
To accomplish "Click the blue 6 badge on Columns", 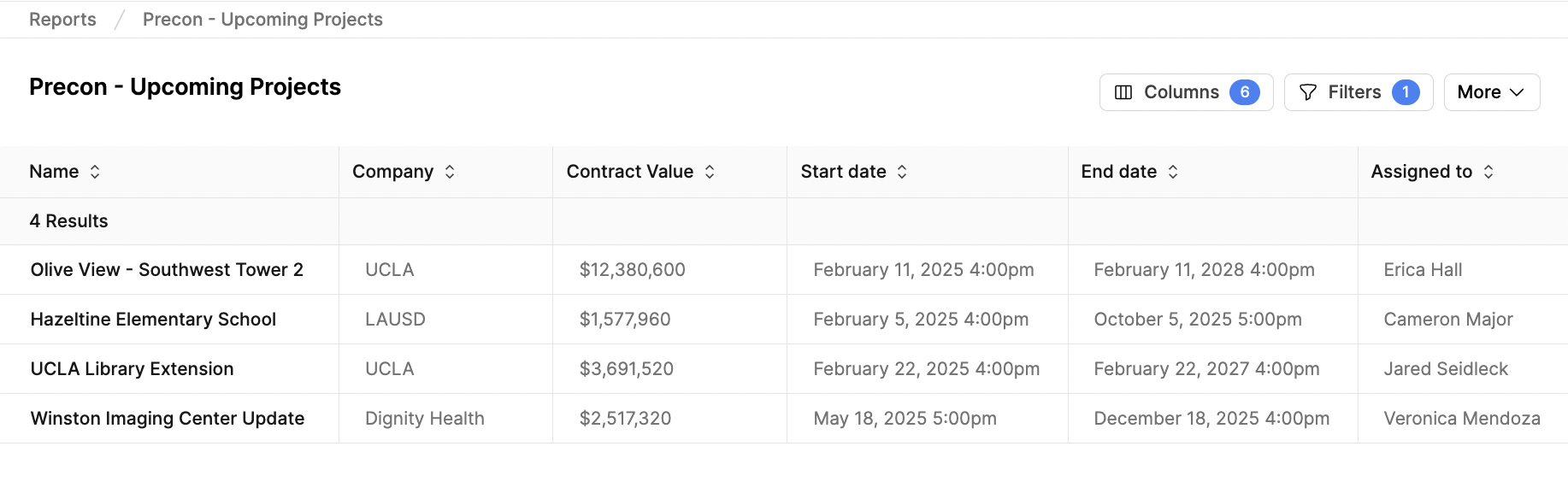I will [1245, 92].
